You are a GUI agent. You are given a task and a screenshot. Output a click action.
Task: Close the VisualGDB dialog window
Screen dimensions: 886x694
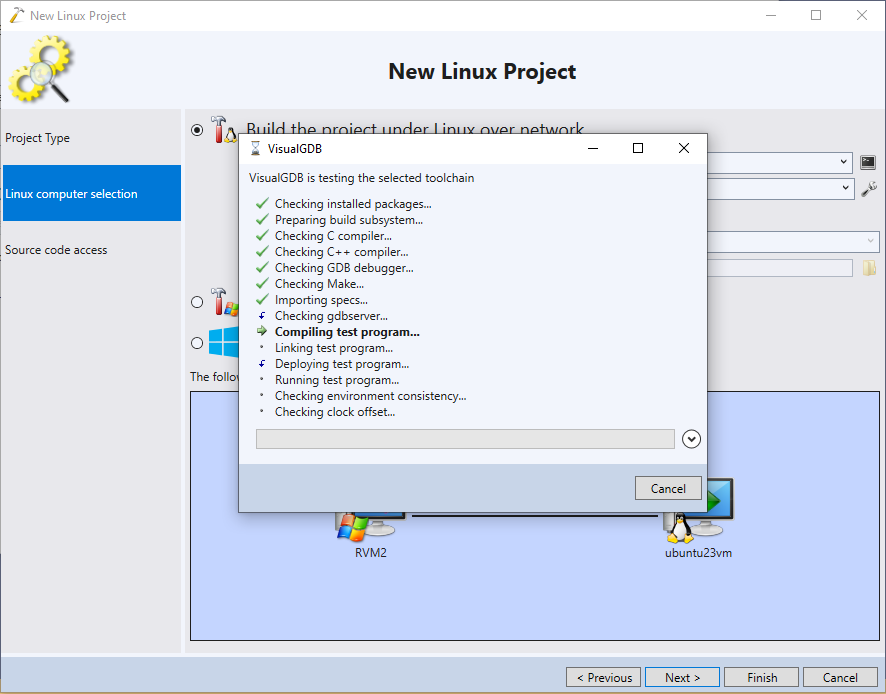684,148
